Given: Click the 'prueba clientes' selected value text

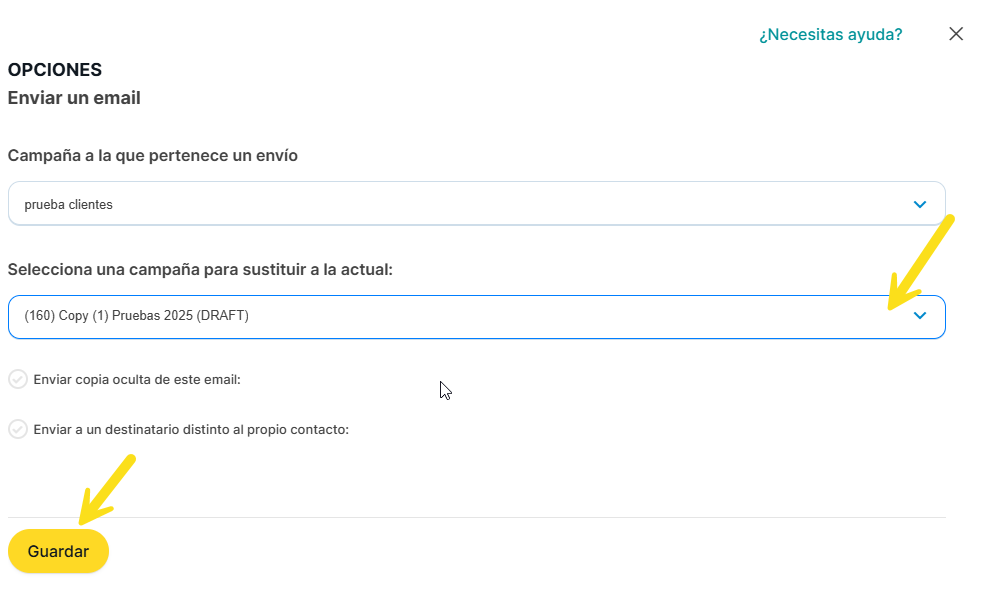Looking at the screenshot, I should (x=68, y=205).
